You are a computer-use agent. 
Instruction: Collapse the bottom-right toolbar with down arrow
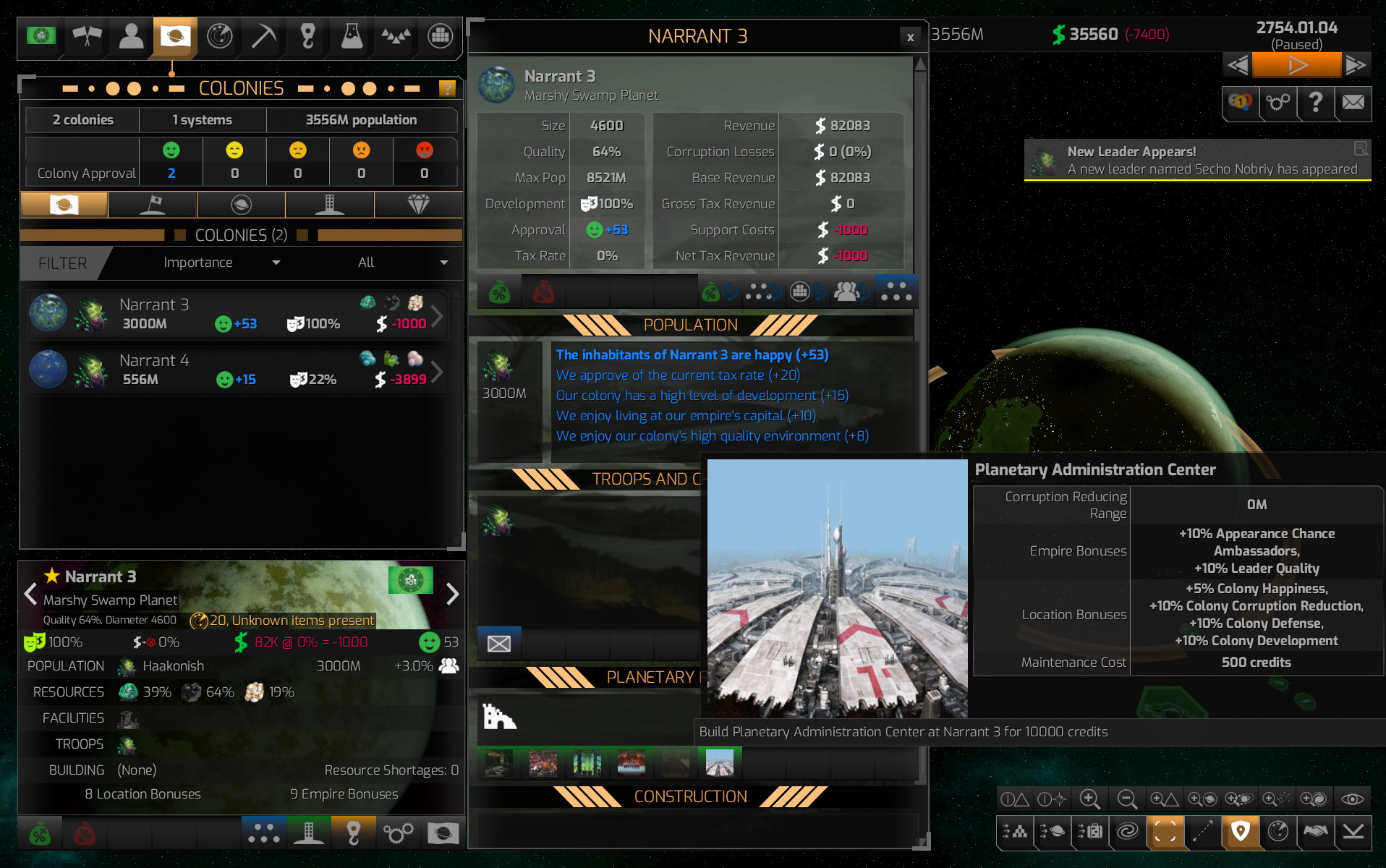tap(1353, 832)
